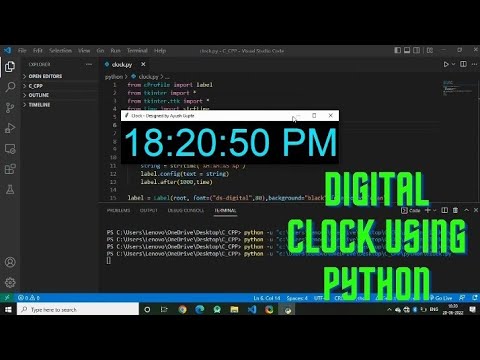480x360 pixels.
Task: Open the Explorer view in the activity bar
Action: point(10,67)
